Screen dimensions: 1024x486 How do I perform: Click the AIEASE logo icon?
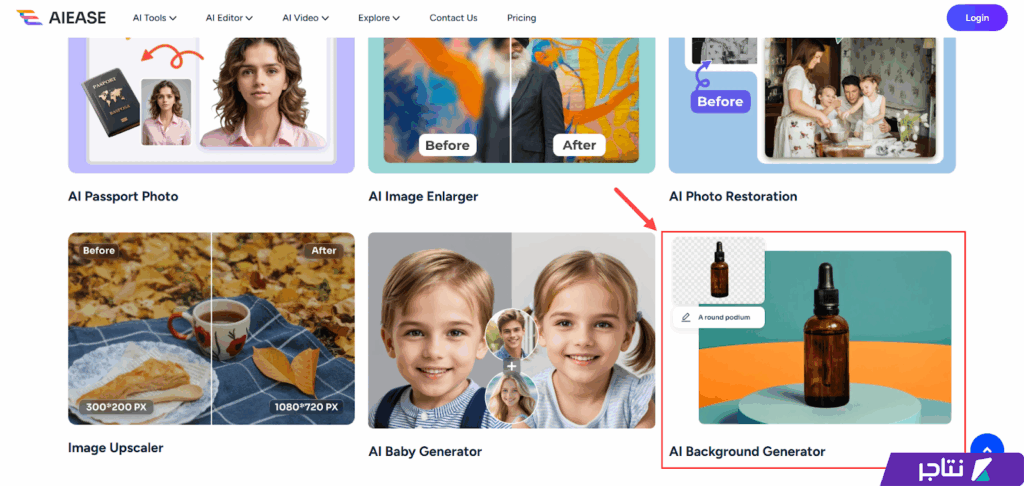pyautogui.click(x=28, y=17)
